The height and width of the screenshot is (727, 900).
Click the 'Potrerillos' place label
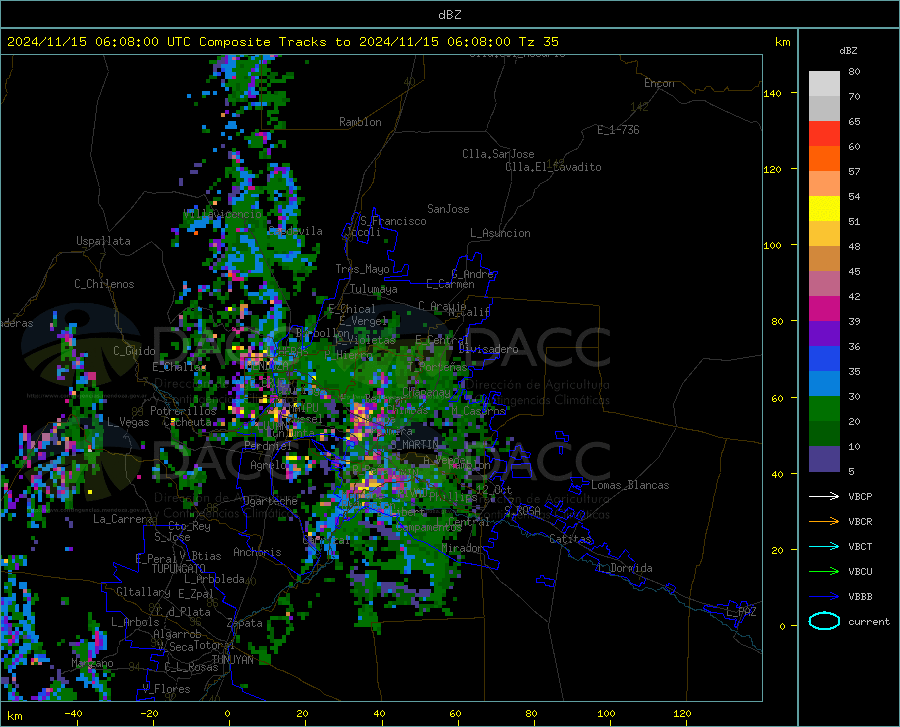point(183,411)
